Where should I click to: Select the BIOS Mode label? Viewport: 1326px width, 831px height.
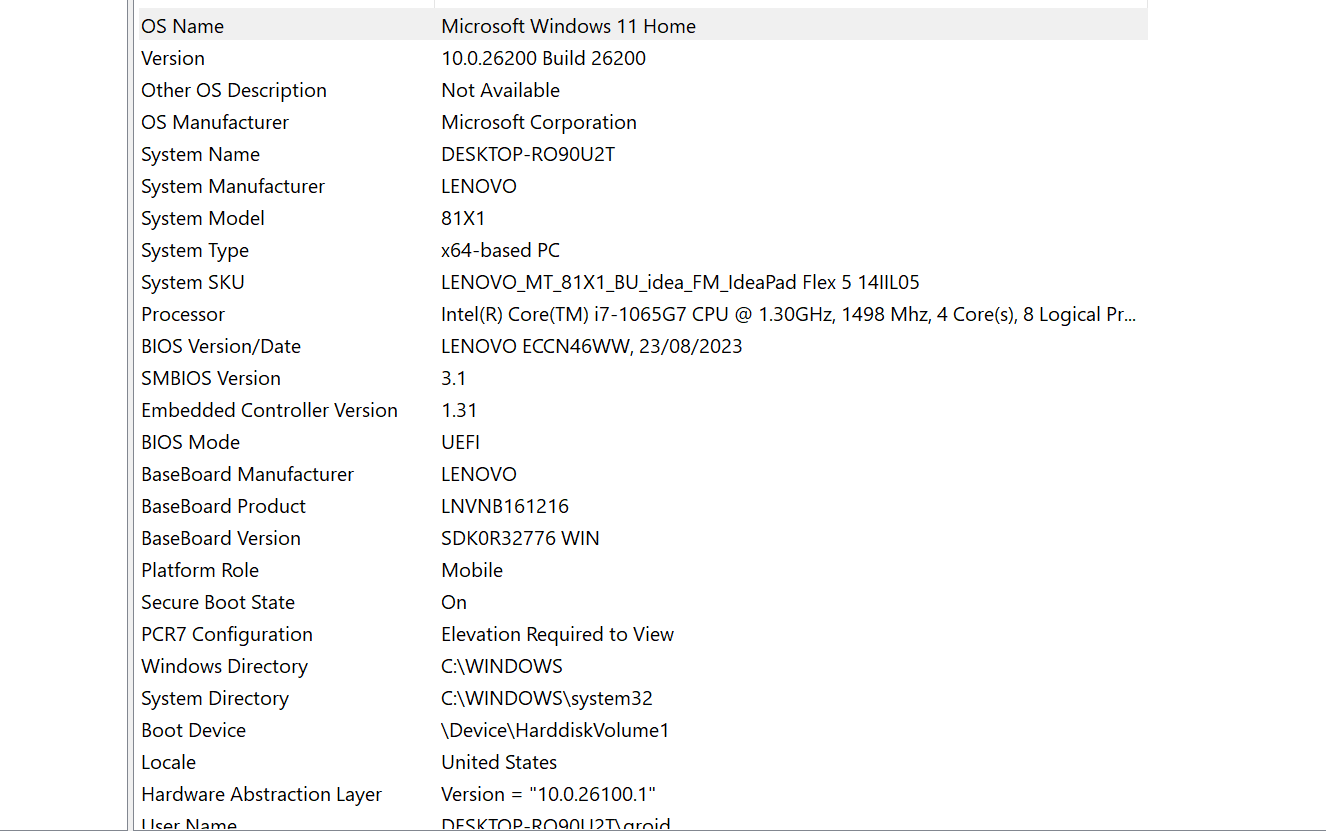click(x=190, y=442)
